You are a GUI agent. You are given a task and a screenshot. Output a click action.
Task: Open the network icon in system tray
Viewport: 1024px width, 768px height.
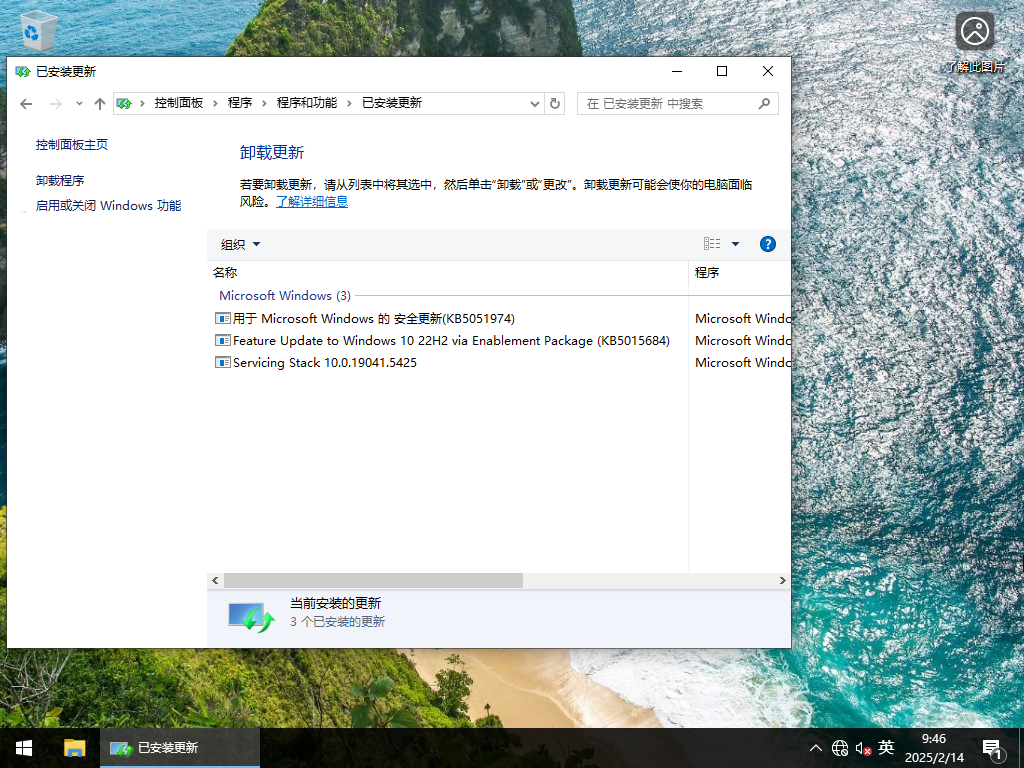tap(840, 747)
